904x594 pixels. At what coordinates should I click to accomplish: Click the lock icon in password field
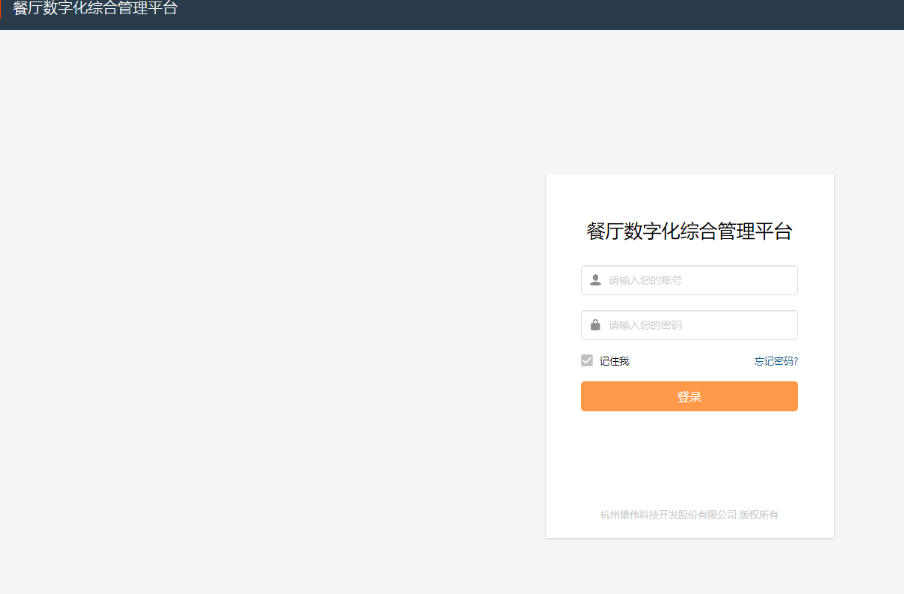tap(595, 325)
